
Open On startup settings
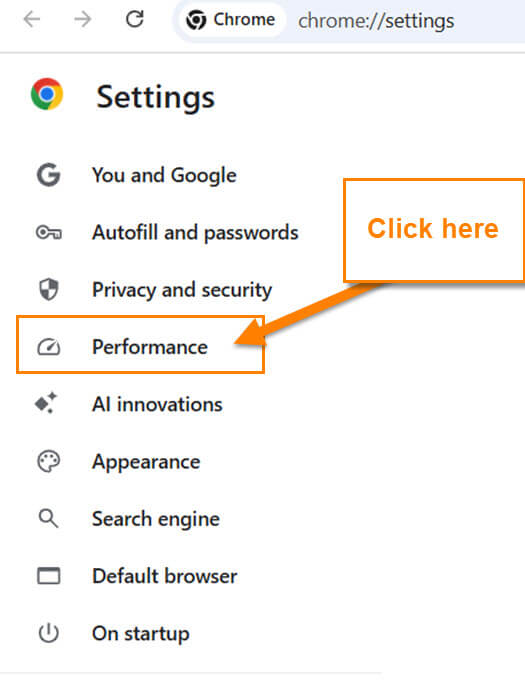pyautogui.click(x=141, y=634)
